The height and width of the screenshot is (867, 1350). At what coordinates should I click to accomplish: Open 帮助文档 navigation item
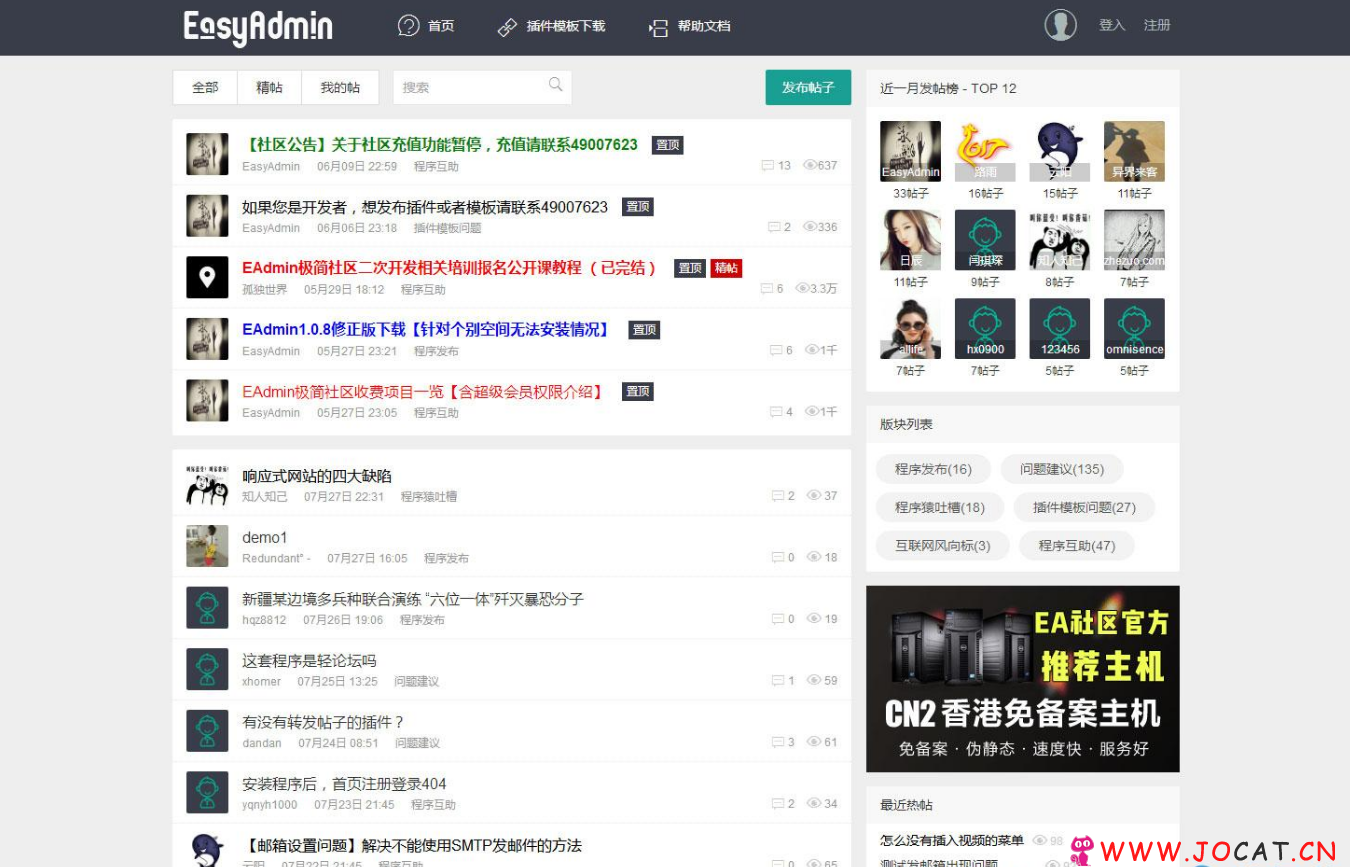click(690, 26)
